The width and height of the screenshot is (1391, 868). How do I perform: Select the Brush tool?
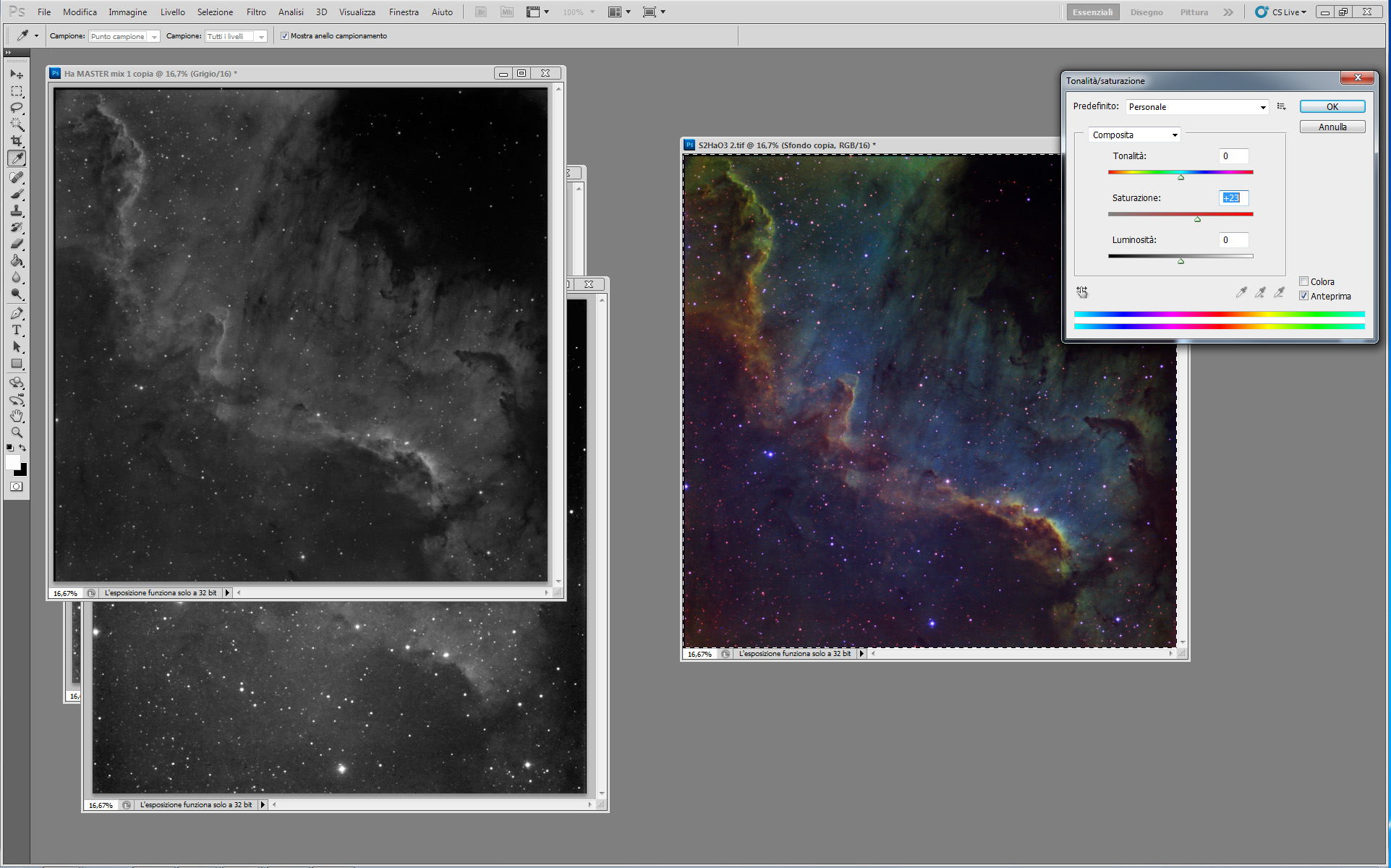pos(17,194)
